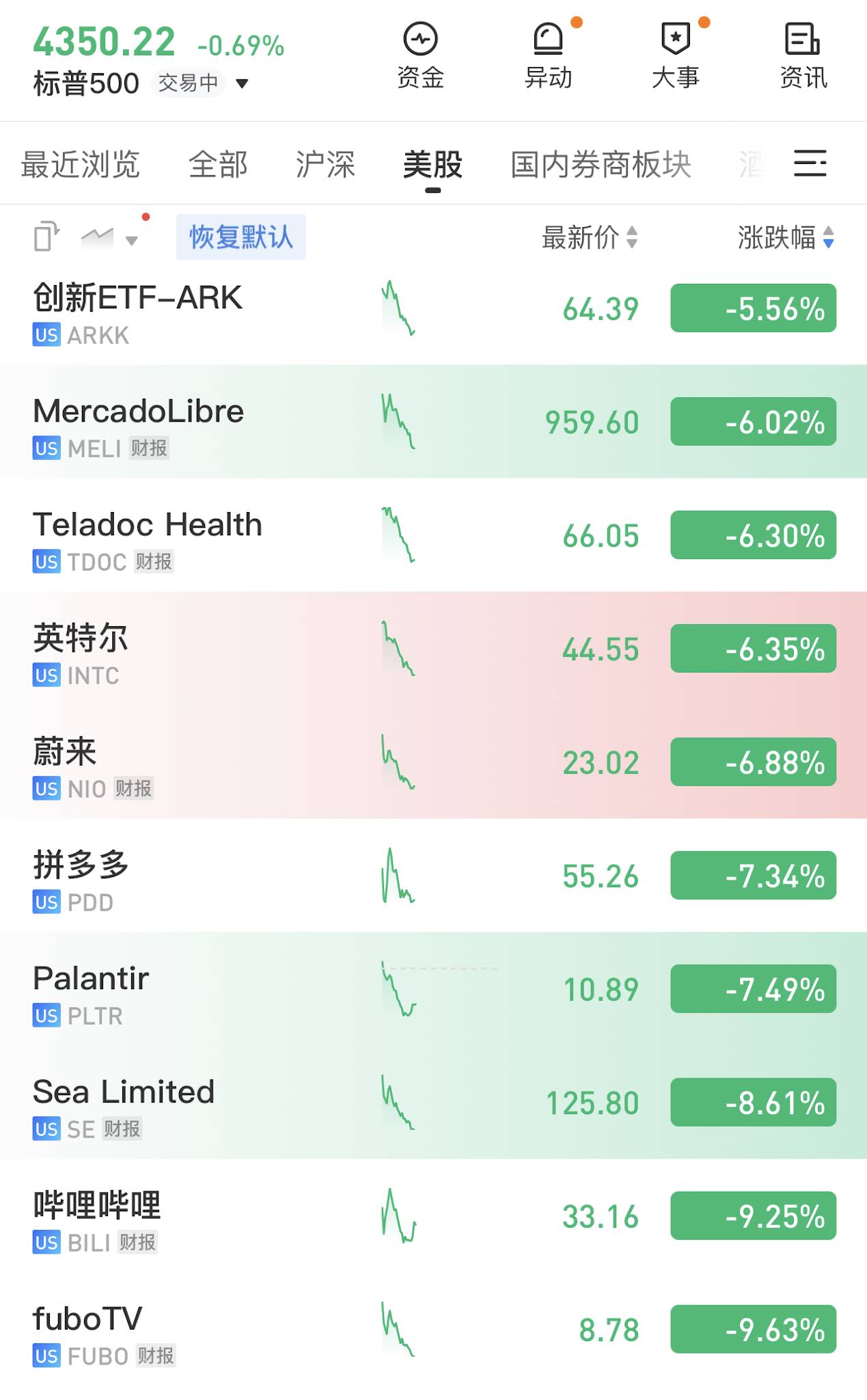Tap the US market badge beside ARKK

click(x=46, y=336)
